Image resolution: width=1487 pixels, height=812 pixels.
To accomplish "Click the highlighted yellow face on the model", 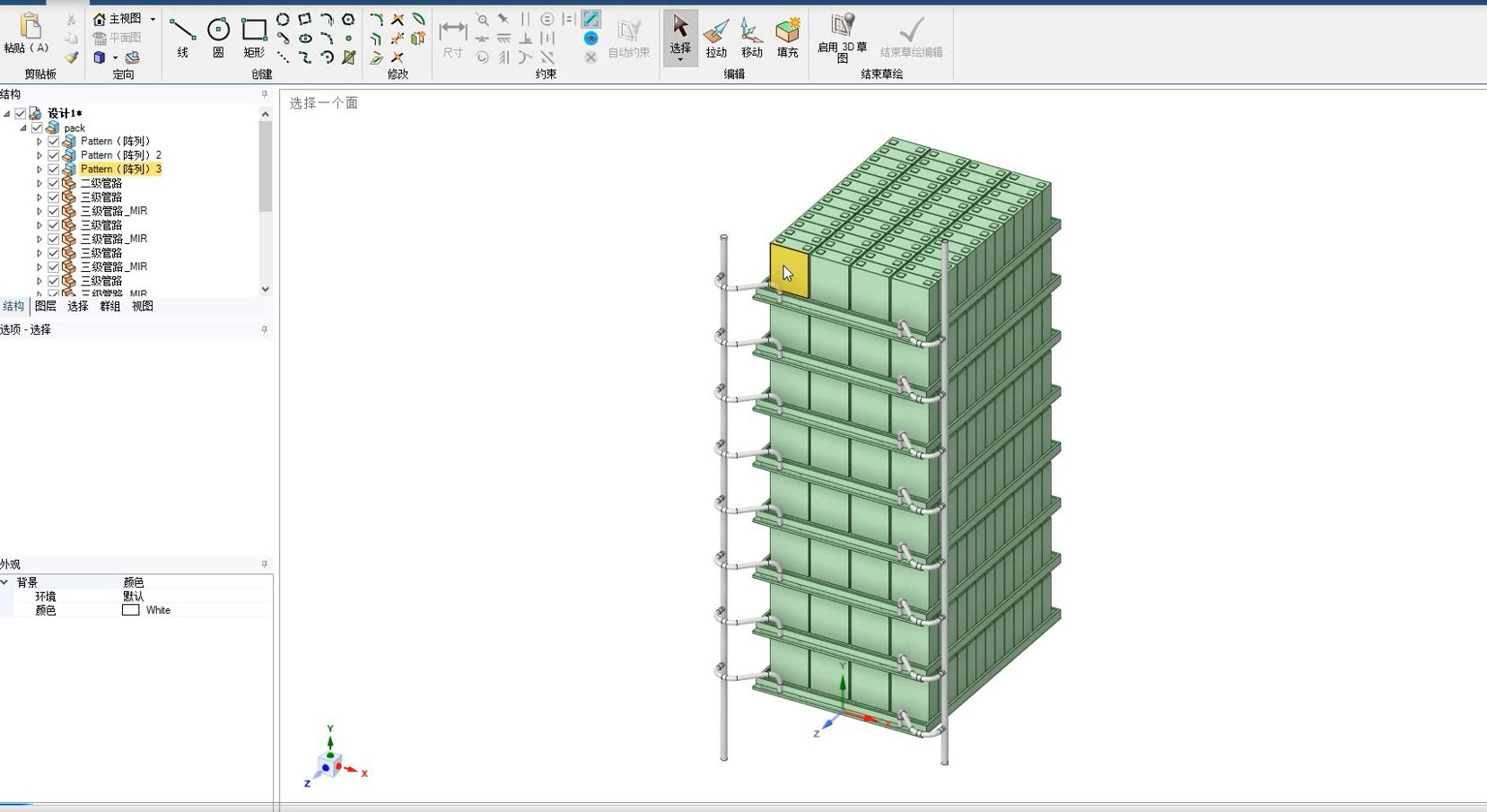I will pos(790,271).
